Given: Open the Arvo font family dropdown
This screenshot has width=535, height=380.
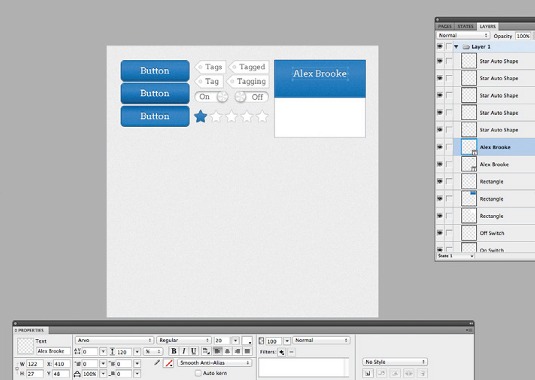Looking at the screenshot, I should coord(114,340).
